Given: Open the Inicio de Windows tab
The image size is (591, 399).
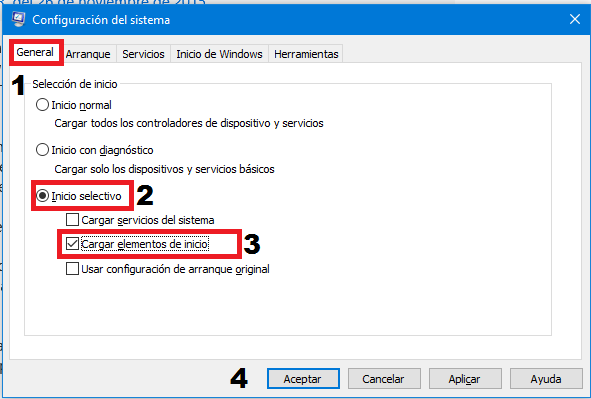Looking at the screenshot, I should 219,54.
